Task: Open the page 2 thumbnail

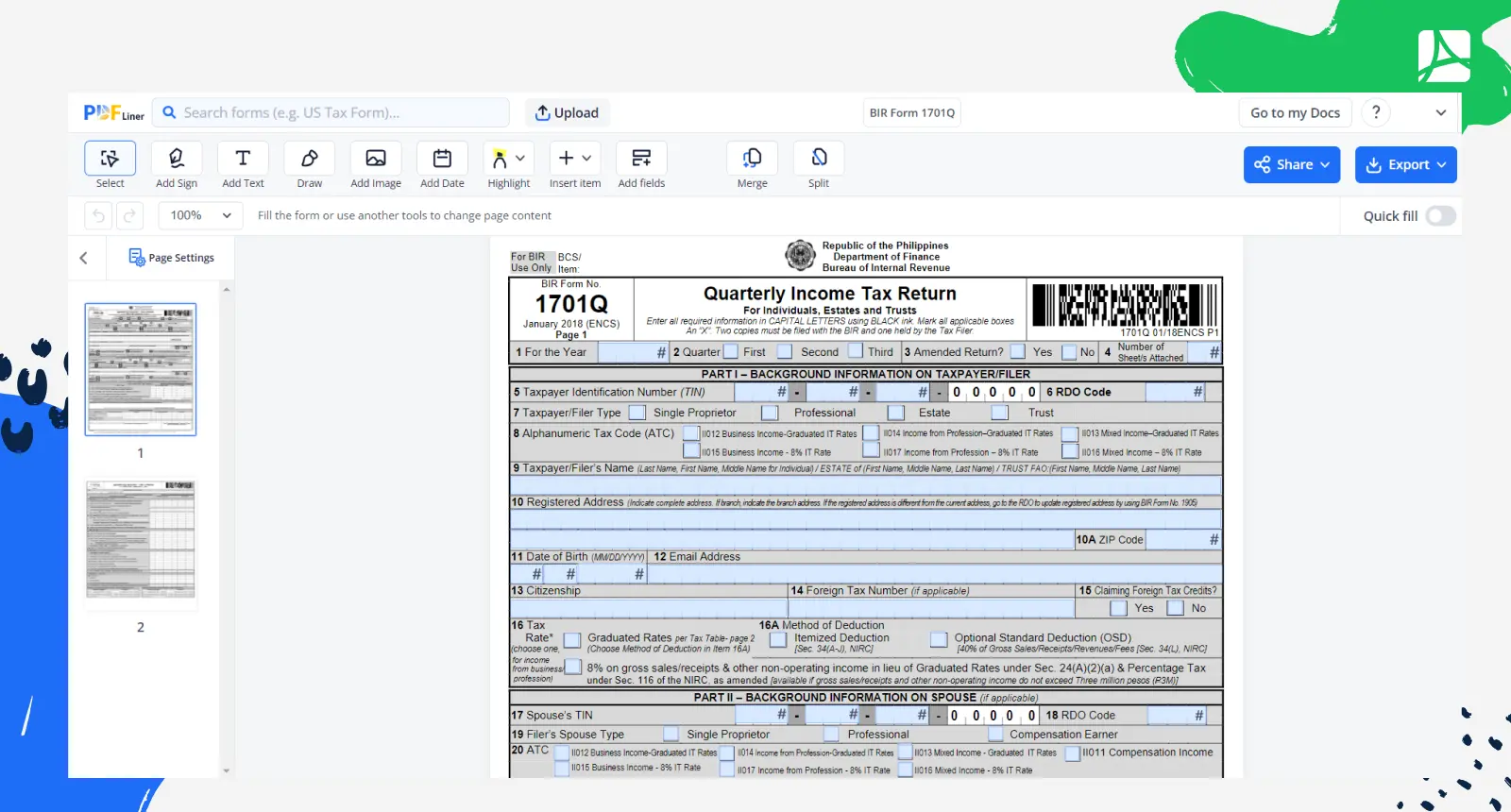Action: [x=141, y=540]
